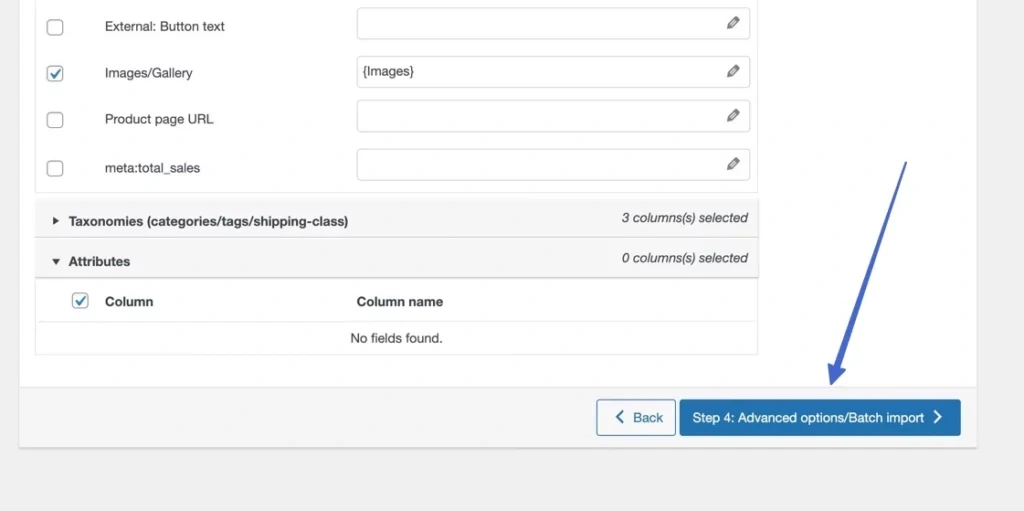This screenshot has height=511, width=1024.
Task: Uncheck the Images/Gallery checkbox
Action: click(55, 73)
